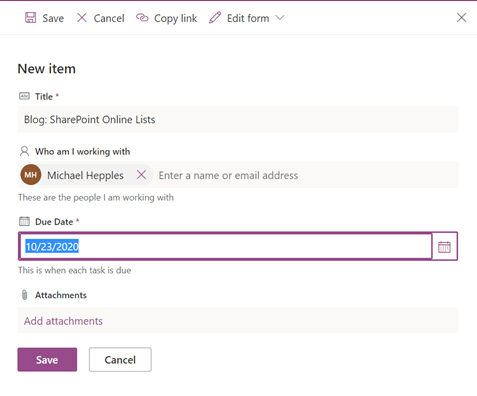This screenshot has width=477, height=396.
Task: Click the Add attachments link
Action: pos(63,321)
